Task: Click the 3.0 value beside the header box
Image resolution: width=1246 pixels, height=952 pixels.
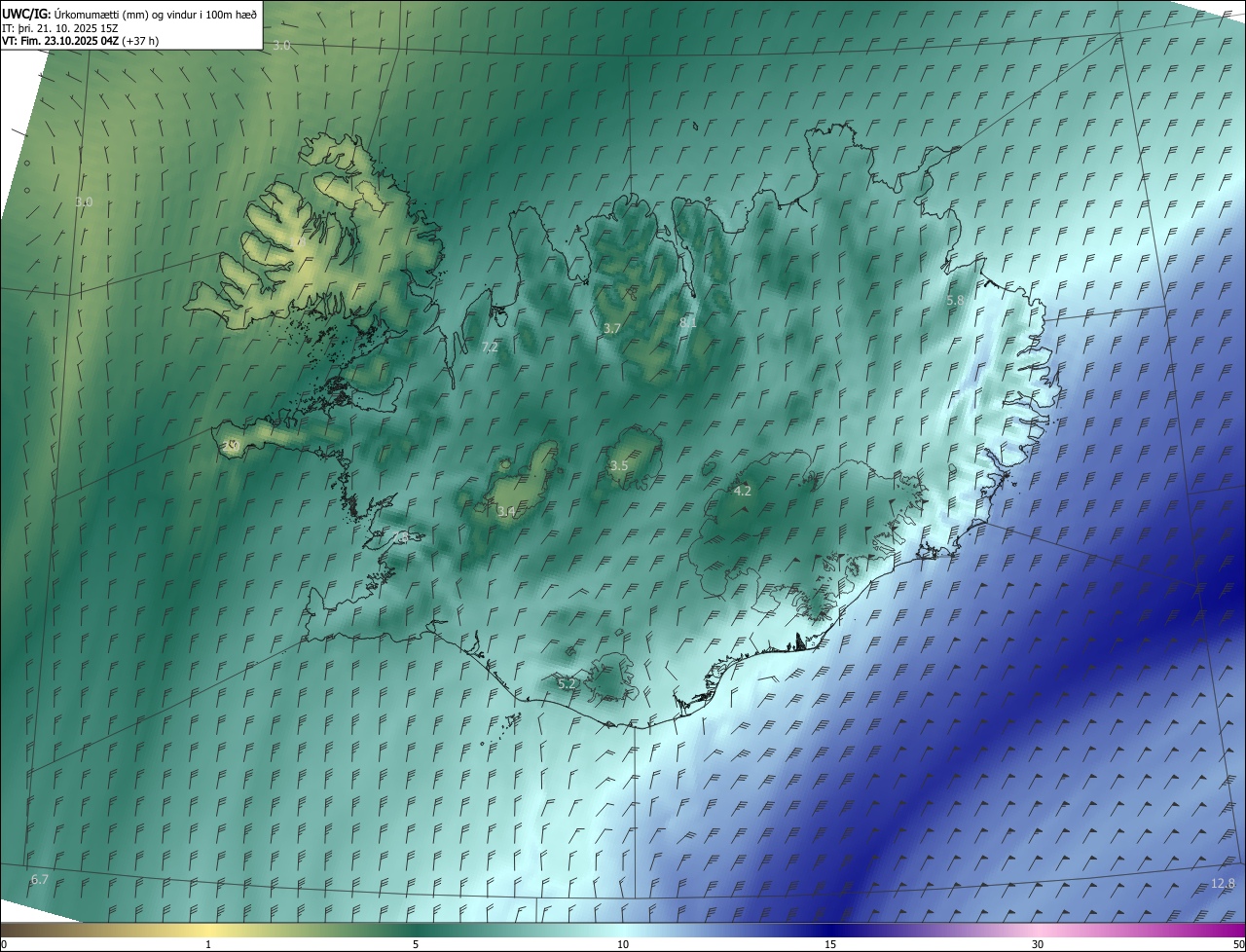Action: (x=281, y=46)
